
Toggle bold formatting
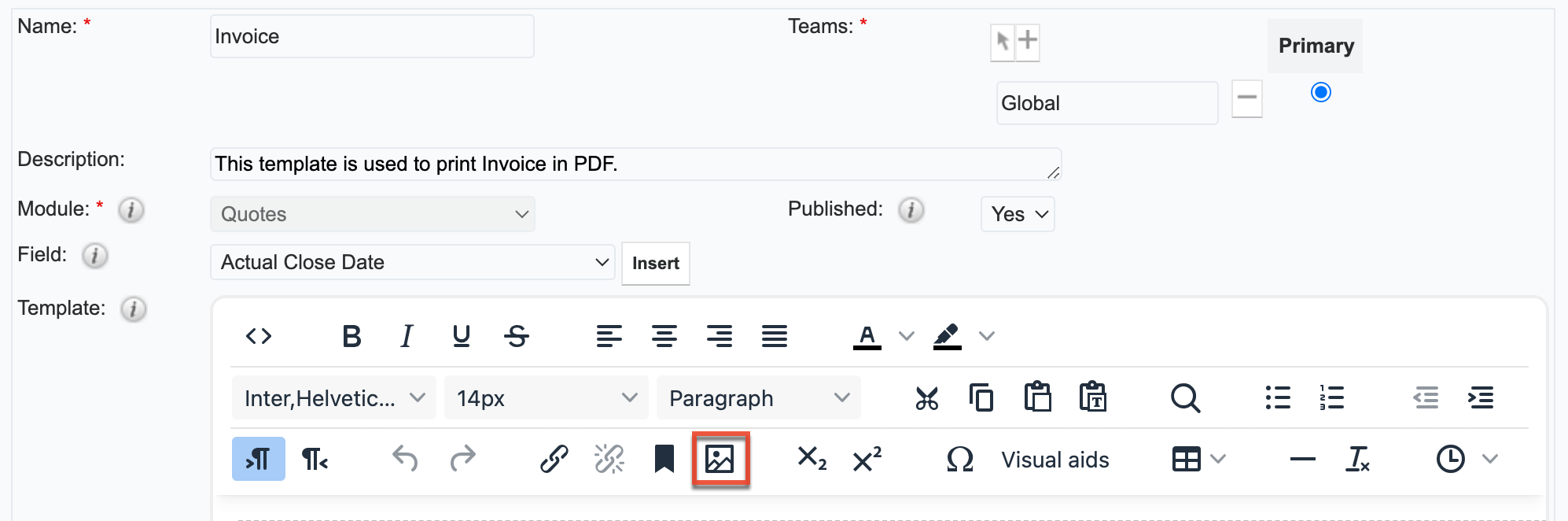point(352,336)
